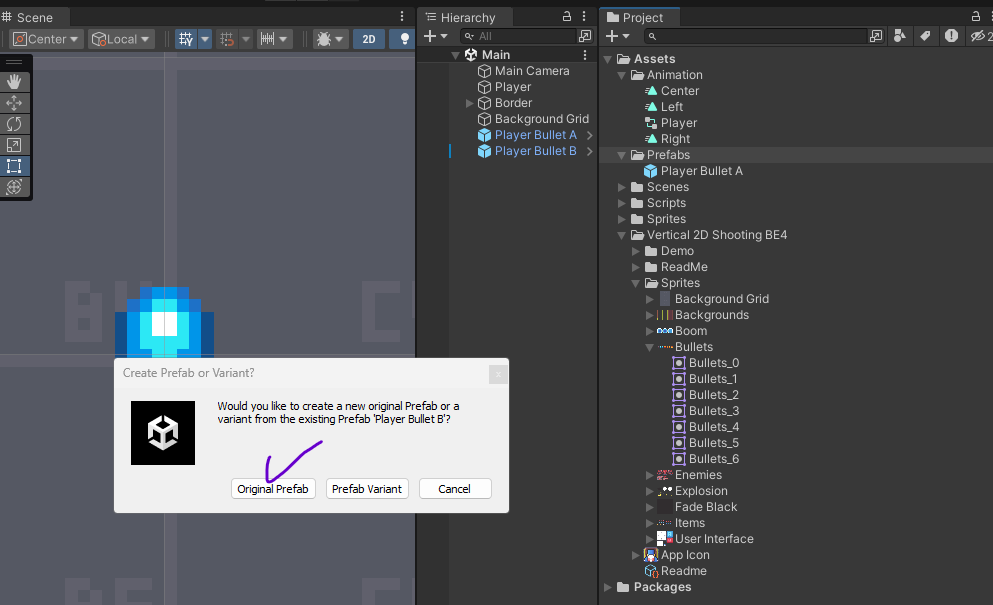Expand the Scripts folder
The image size is (993, 605).
(621, 203)
